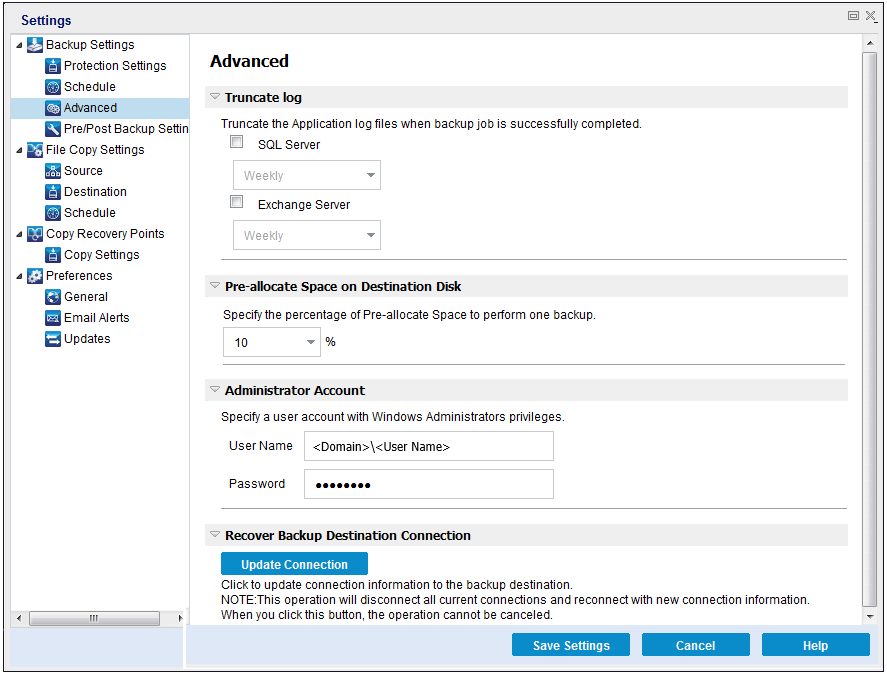Collapse the Administrator Account section

(x=214, y=390)
